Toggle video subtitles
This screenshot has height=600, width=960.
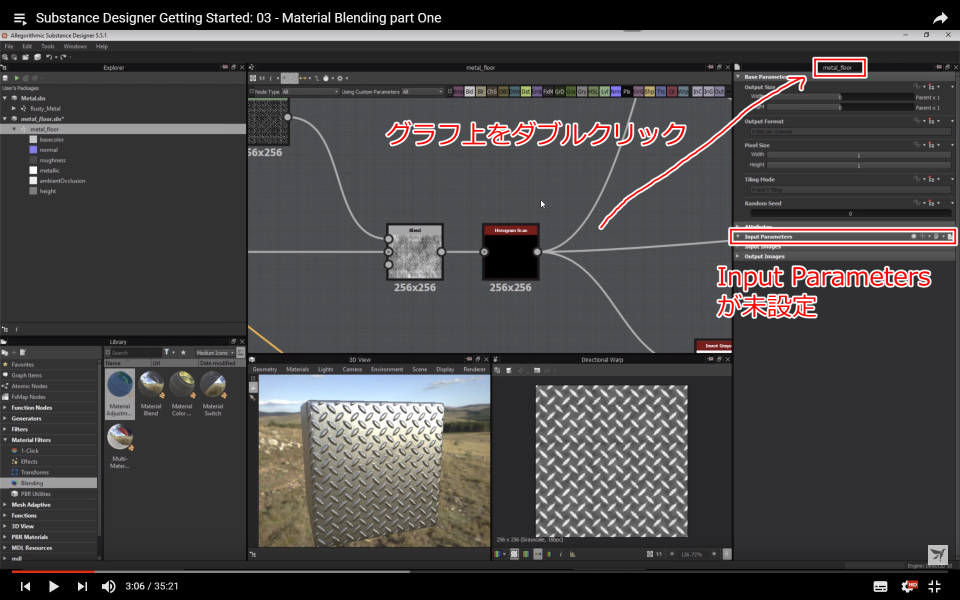pos(880,587)
